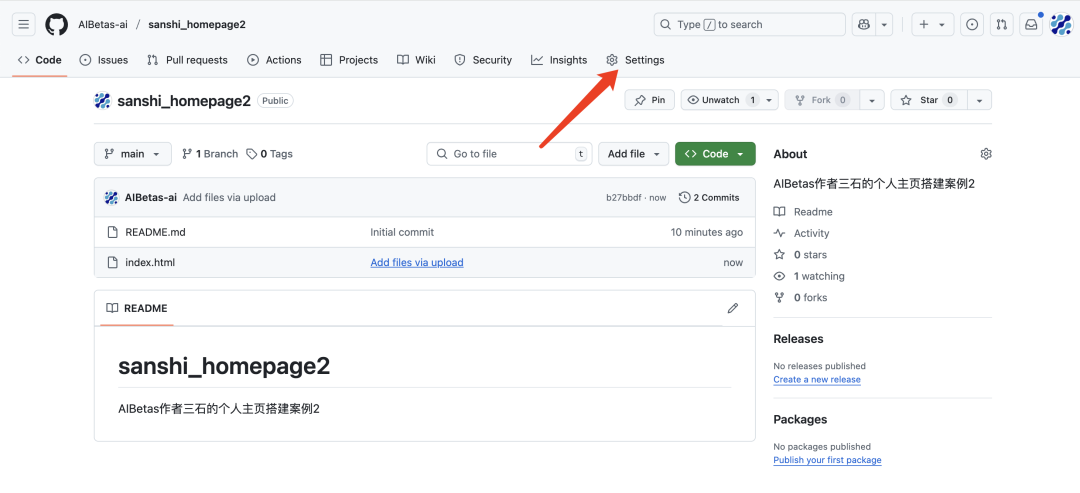Click the repository avatar beside sanshi_homepage2 title
Screen dimensions: 1080x493
click(x=103, y=101)
